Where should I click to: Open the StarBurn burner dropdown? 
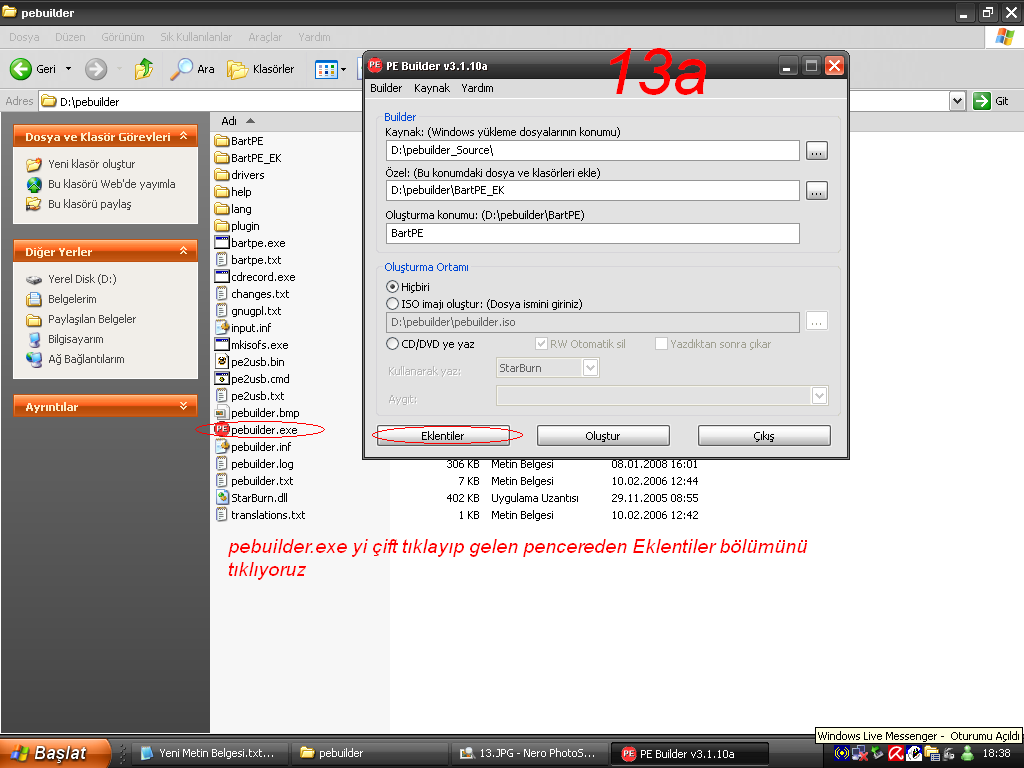coord(590,368)
